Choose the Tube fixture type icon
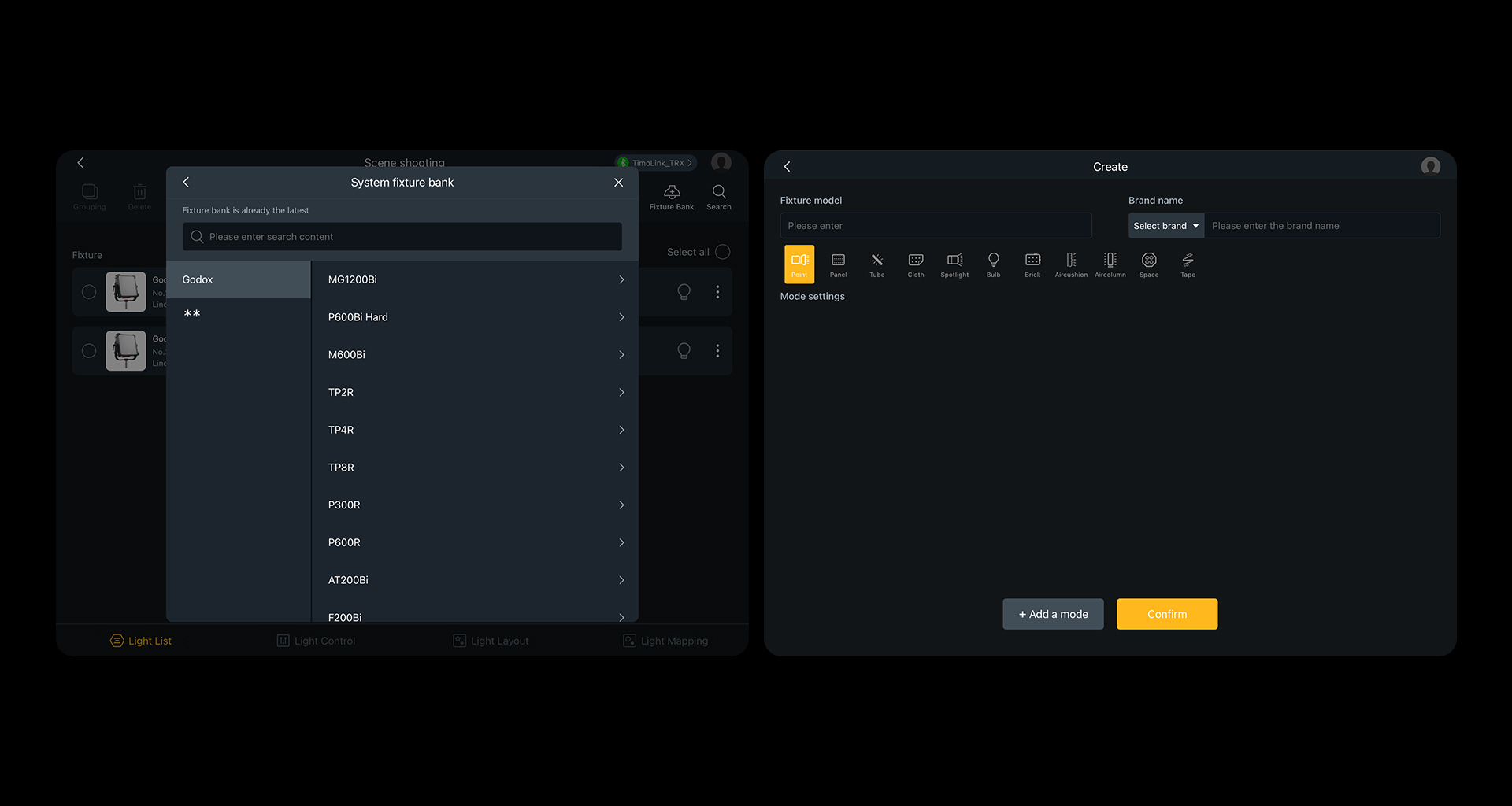This screenshot has width=1512, height=806. click(876, 264)
